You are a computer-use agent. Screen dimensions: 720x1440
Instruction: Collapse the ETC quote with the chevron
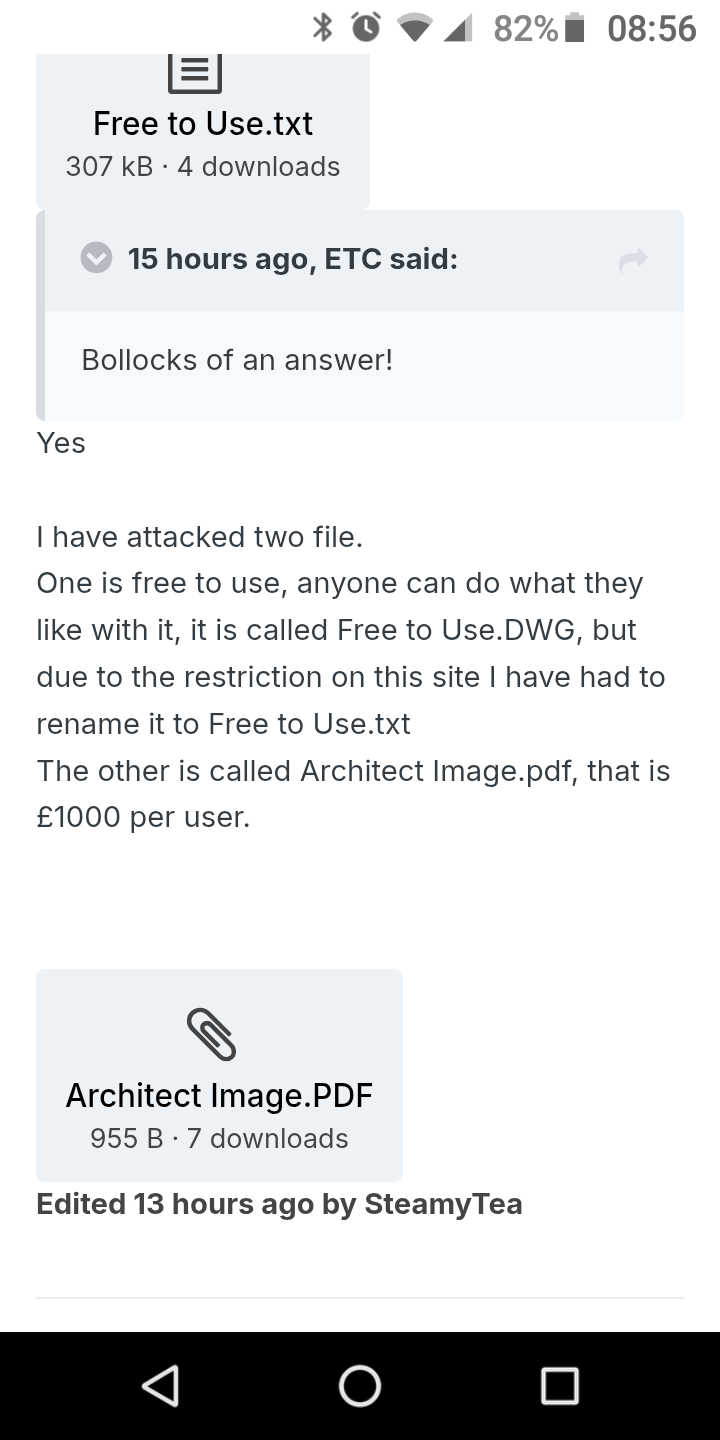(x=96, y=259)
